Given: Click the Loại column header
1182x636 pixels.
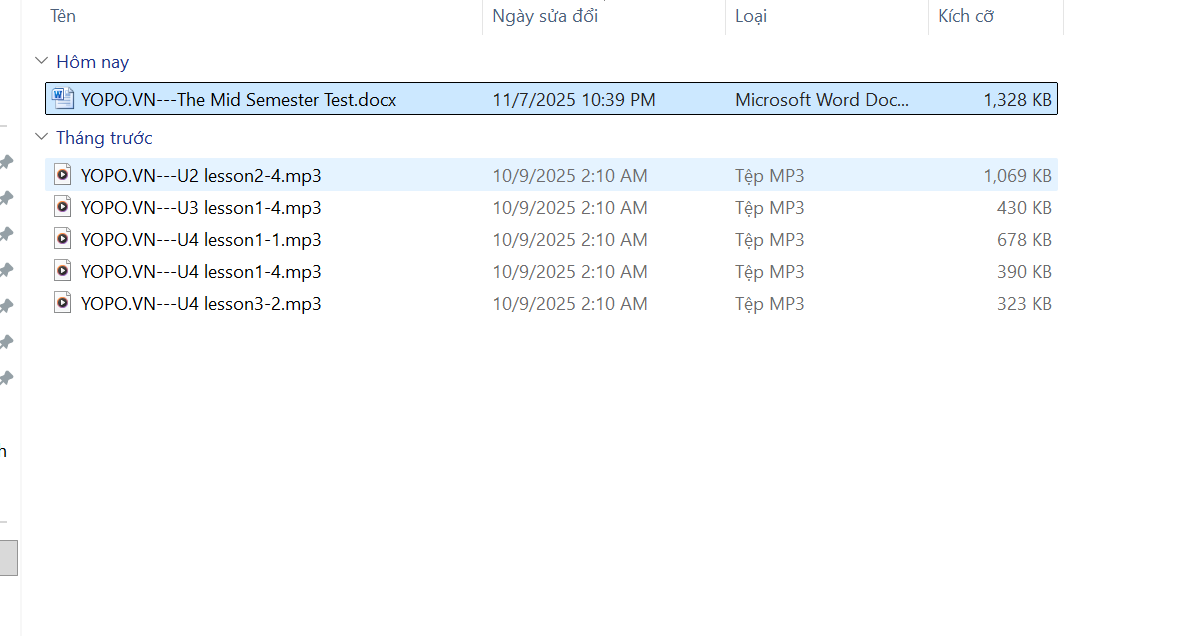Looking at the screenshot, I should click(751, 16).
